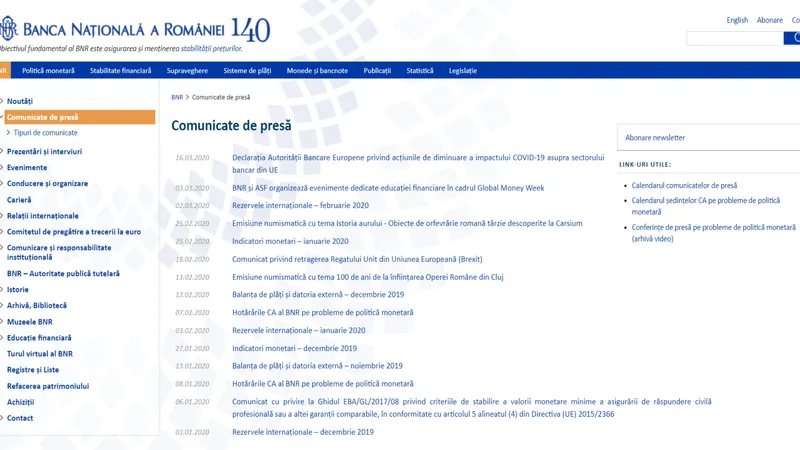This screenshot has height=450, width=800.
Task: Open Turul virtual al BNR
Action: point(40,354)
